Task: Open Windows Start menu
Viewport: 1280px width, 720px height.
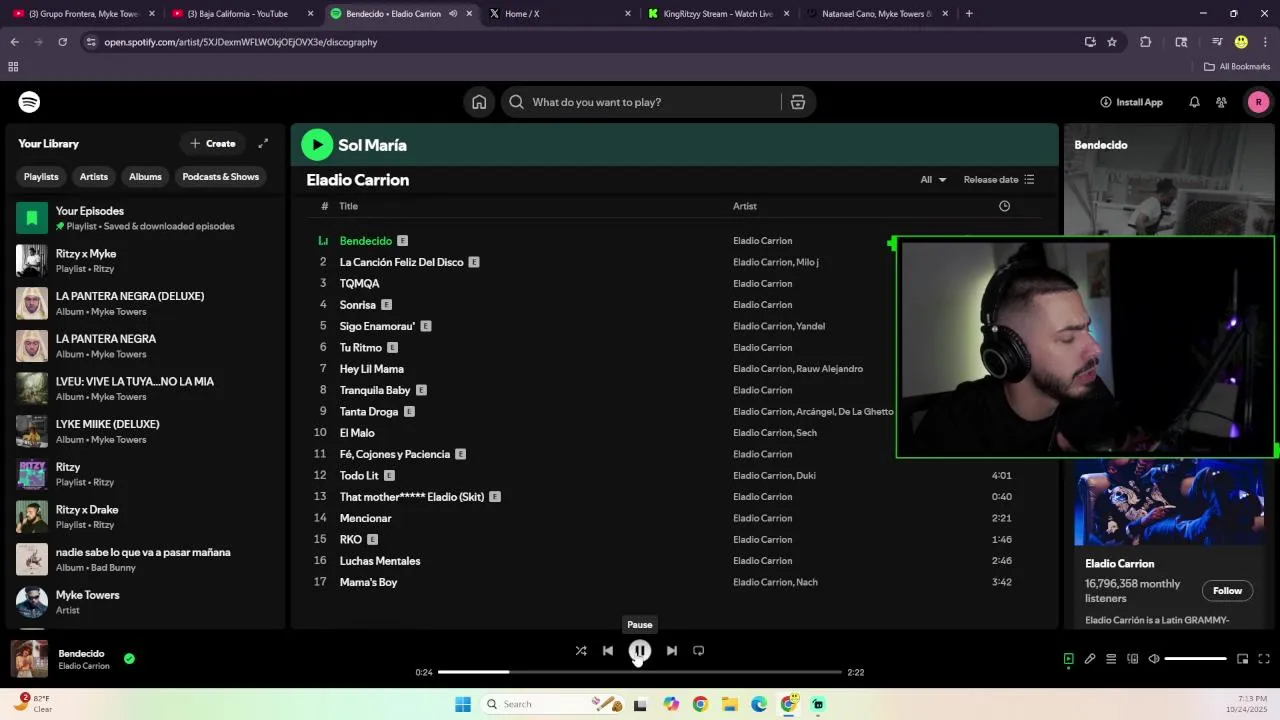Action: tap(463, 704)
